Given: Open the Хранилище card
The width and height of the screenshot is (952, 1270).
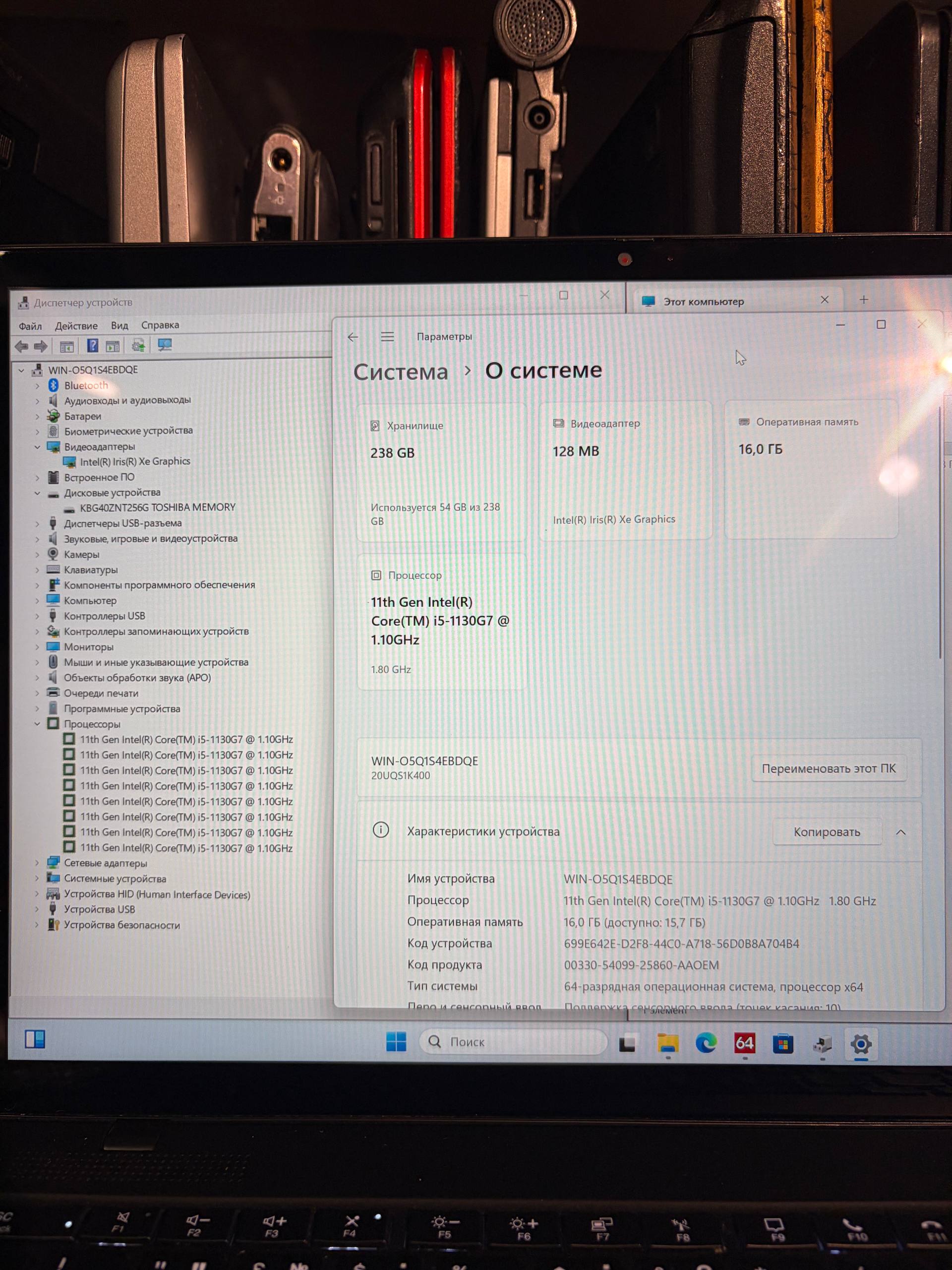Looking at the screenshot, I should (x=441, y=472).
